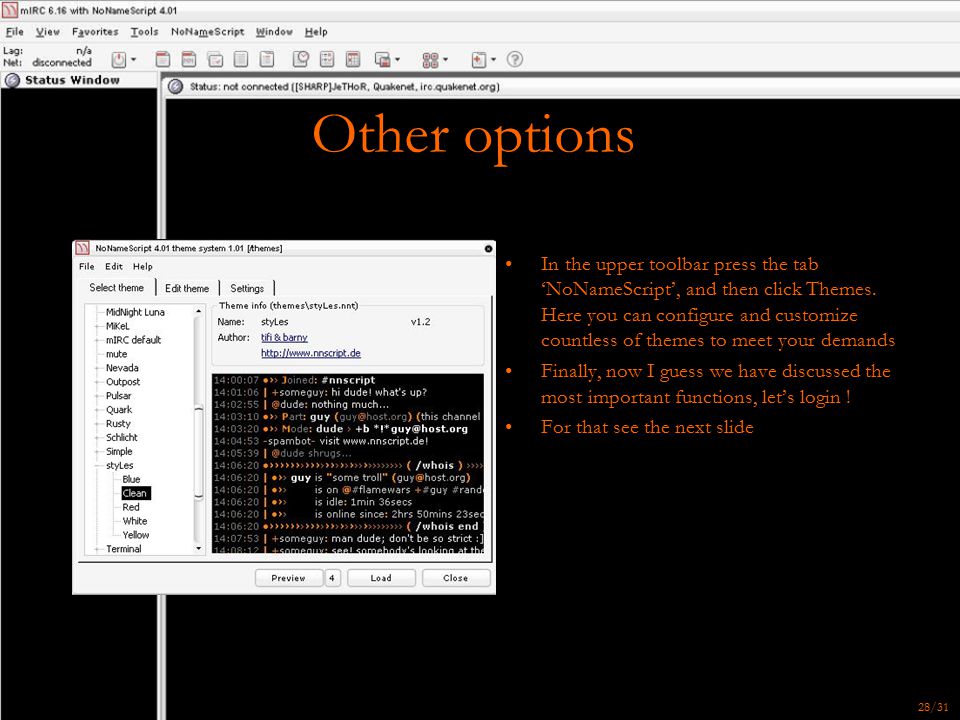Click the clock timer toolbar icon
960x720 pixels.
click(301, 59)
